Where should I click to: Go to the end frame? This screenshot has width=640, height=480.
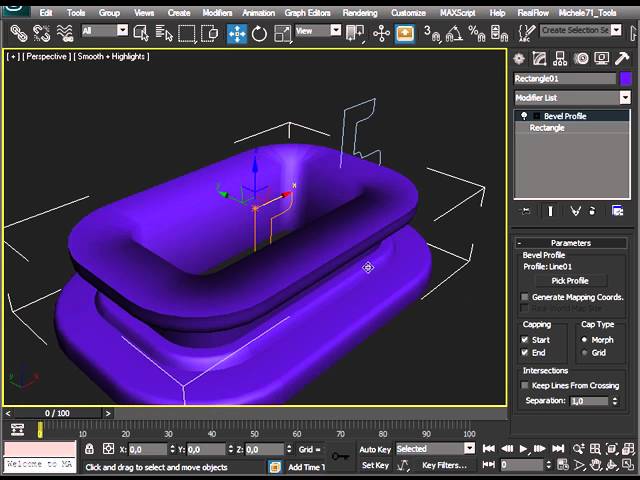point(558,449)
